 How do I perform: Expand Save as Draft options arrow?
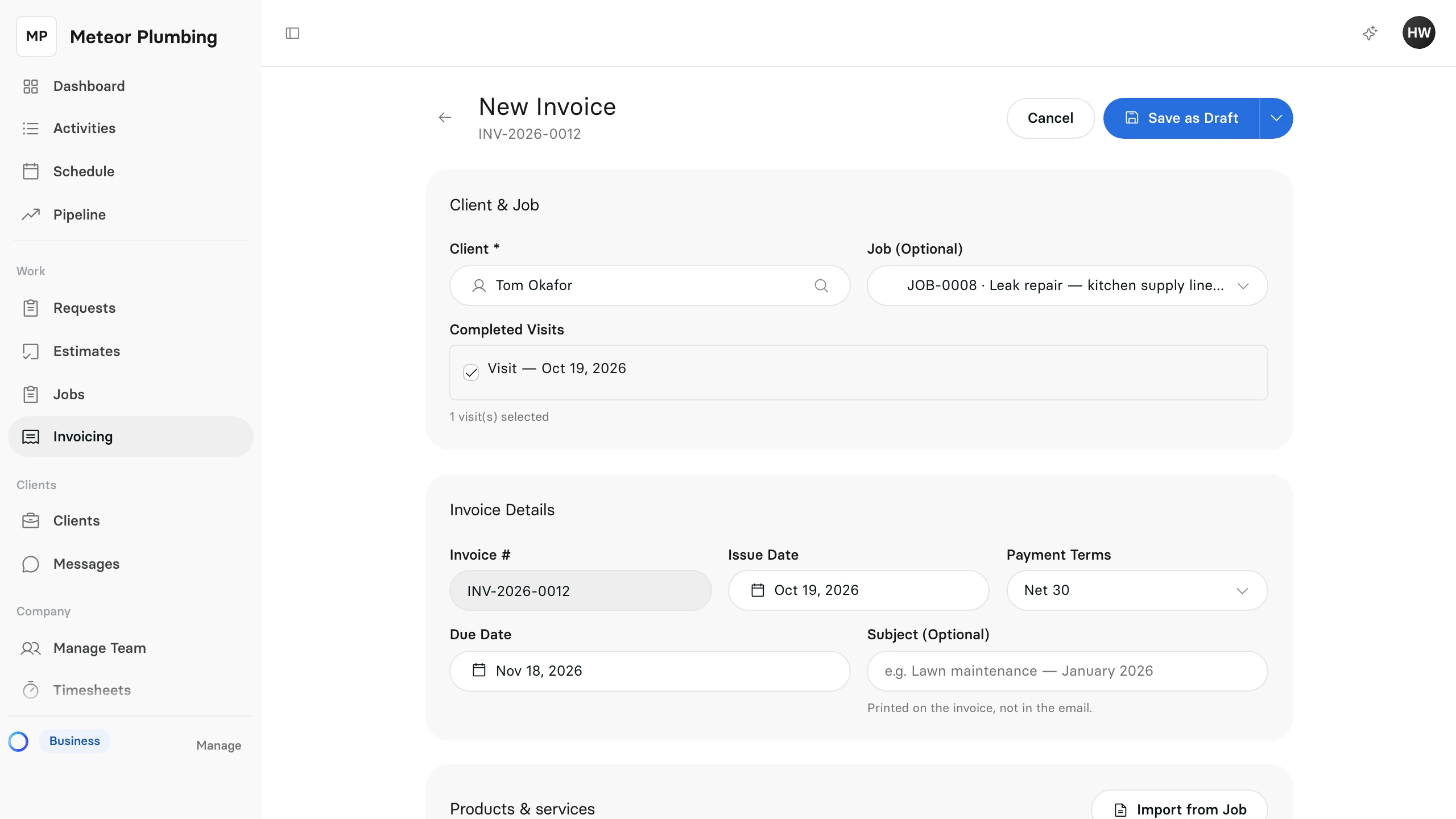[x=1276, y=118]
